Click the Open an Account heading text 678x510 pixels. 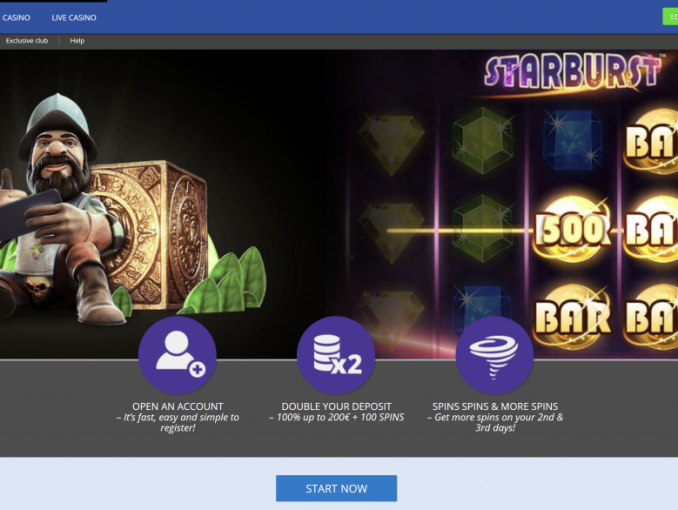(x=178, y=407)
